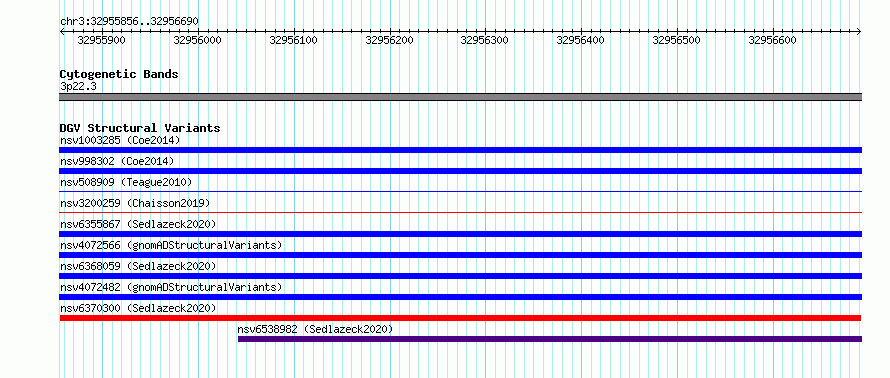Select the blue bar for nsv6355867
This screenshot has height=378, width=890.
461,234
